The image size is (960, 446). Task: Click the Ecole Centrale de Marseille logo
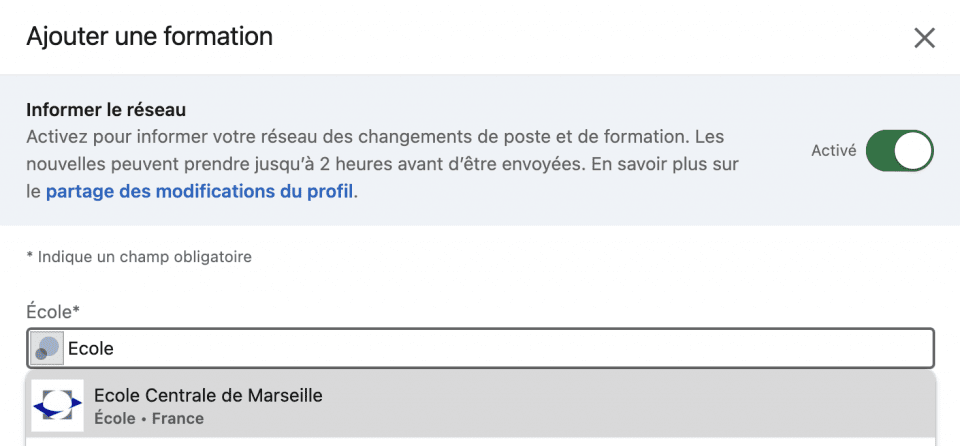click(x=58, y=406)
